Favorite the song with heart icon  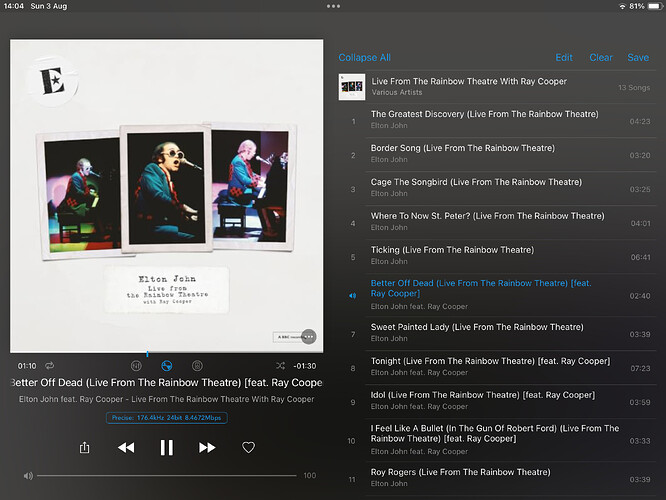[248, 447]
